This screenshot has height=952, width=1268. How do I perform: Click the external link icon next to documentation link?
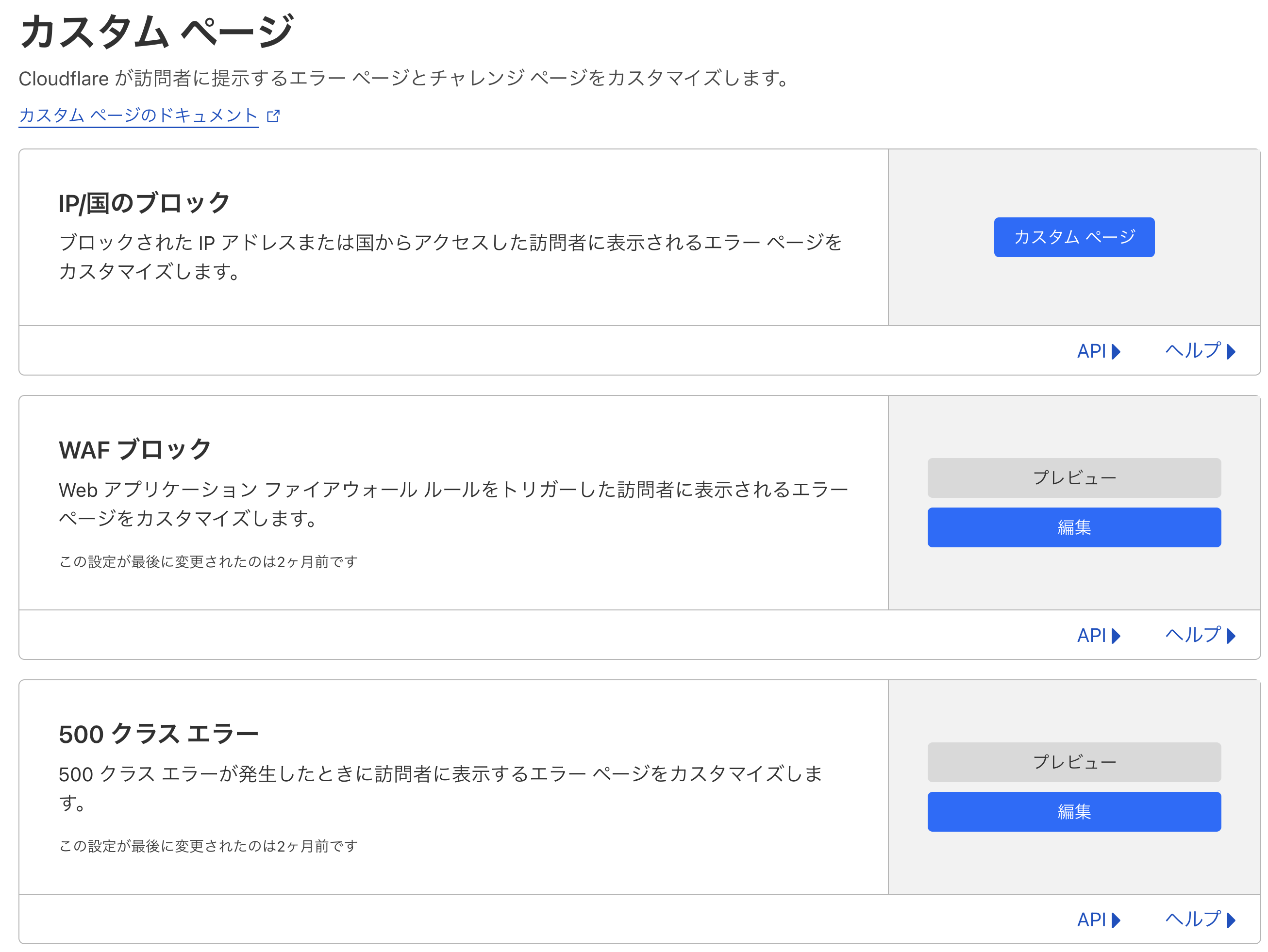tap(274, 115)
